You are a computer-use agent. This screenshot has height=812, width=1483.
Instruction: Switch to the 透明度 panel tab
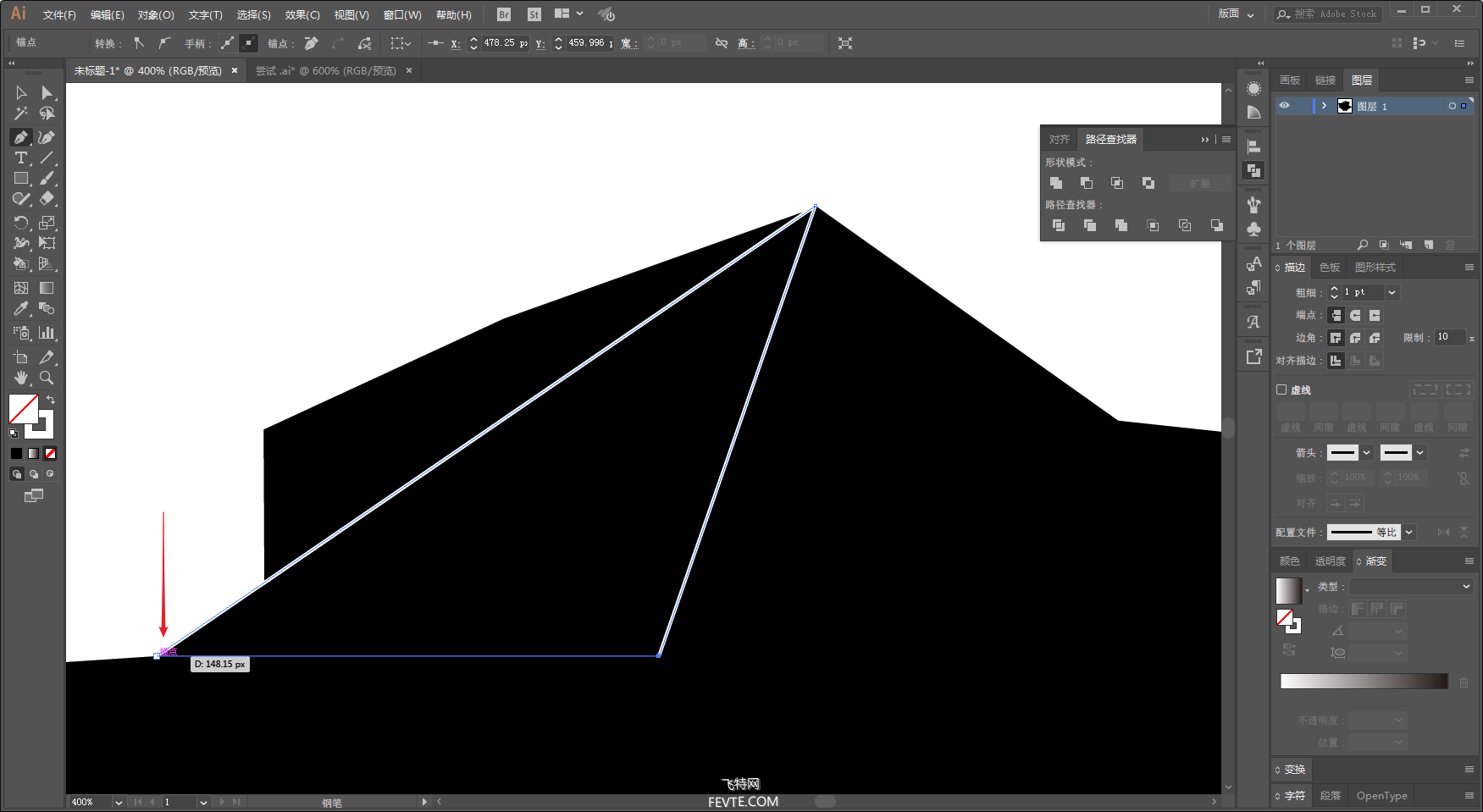(1330, 561)
